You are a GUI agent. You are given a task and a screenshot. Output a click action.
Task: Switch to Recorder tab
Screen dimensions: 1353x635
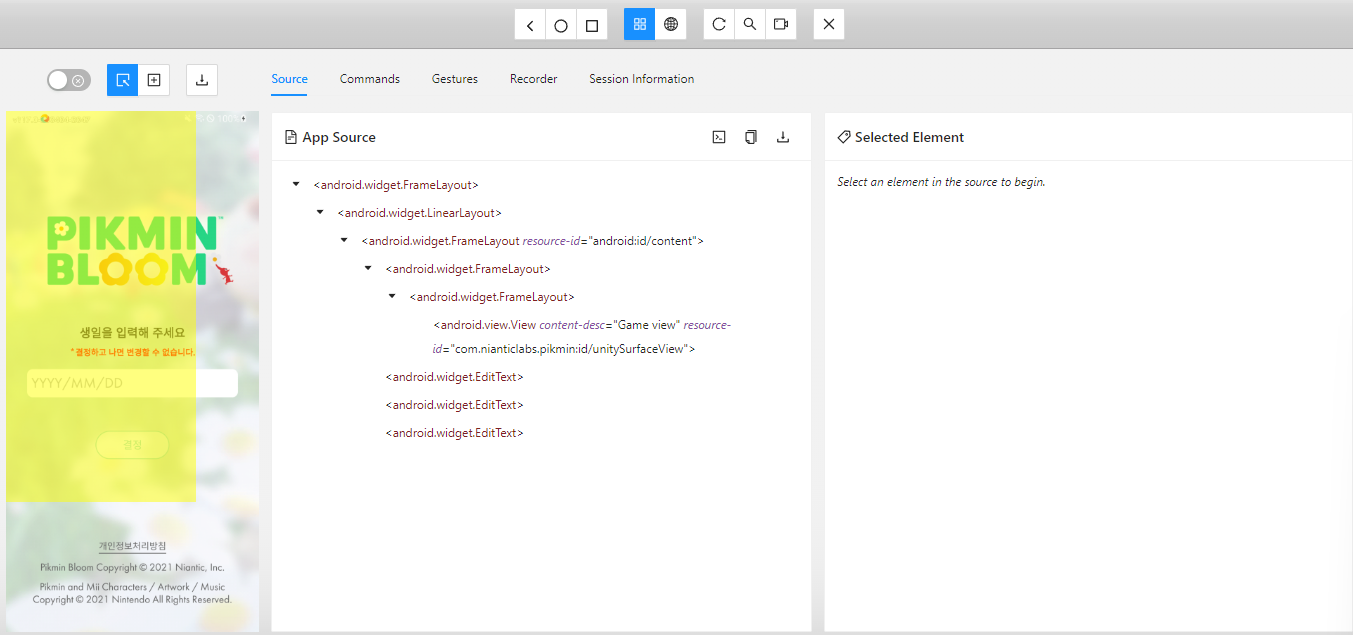click(x=534, y=79)
